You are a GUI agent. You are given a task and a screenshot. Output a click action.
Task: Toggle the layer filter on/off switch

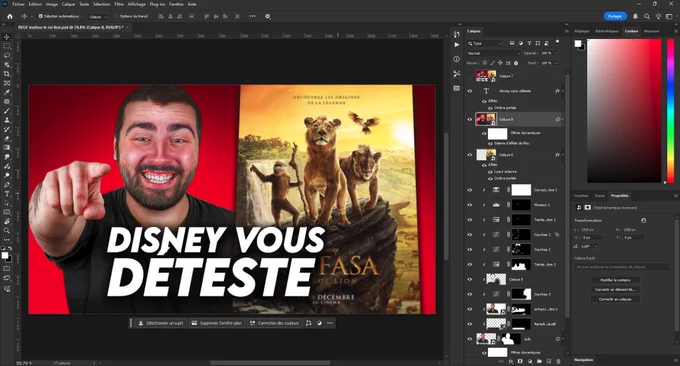click(x=557, y=42)
